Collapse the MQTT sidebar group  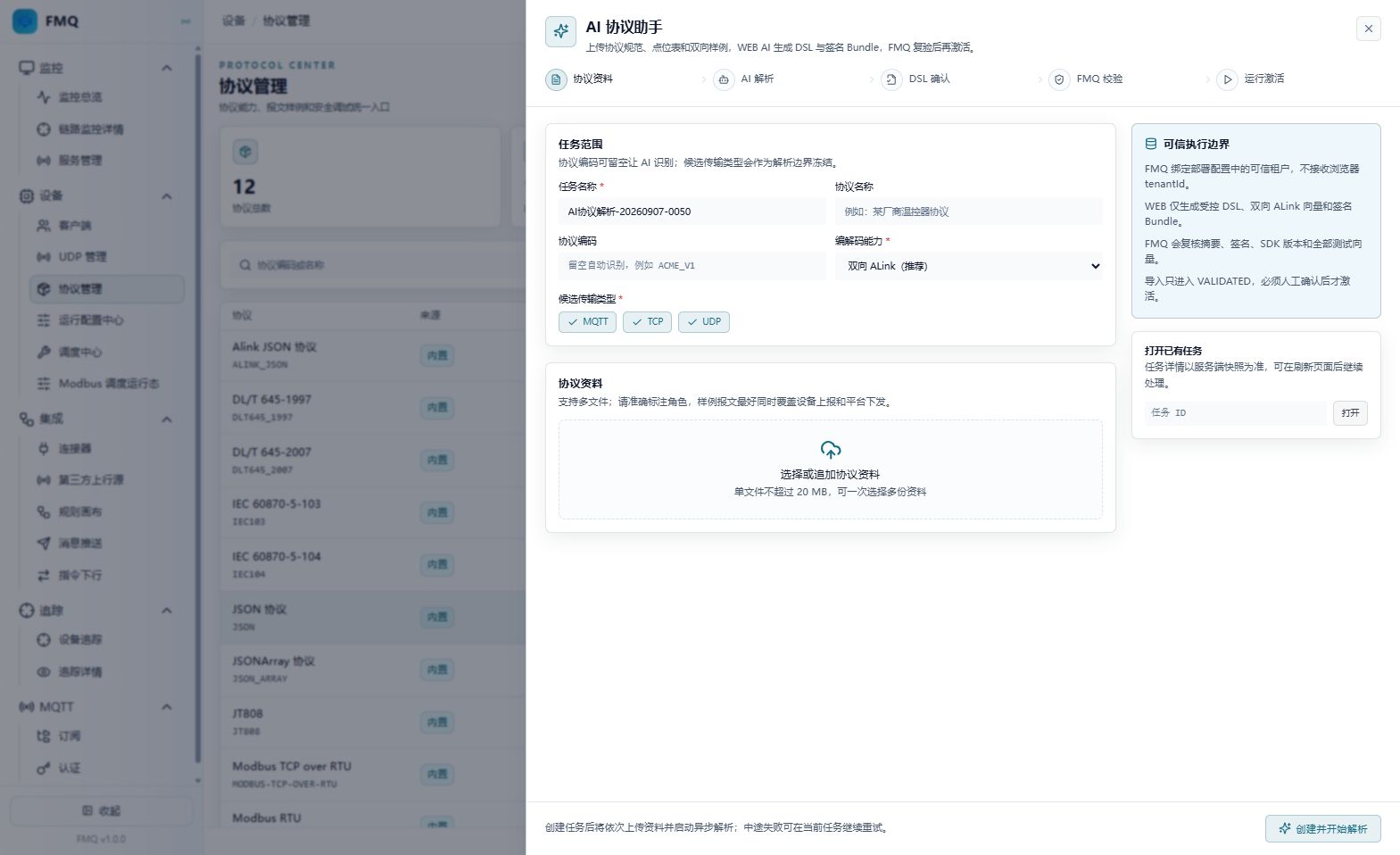coord(167,707)
